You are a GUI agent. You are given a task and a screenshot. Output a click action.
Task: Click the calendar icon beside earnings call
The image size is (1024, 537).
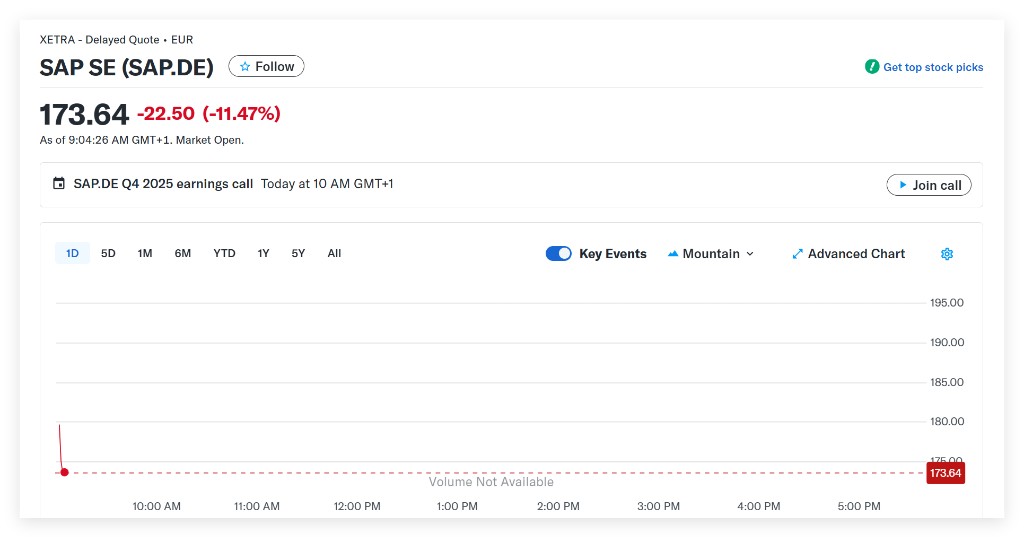click(59, 184)
